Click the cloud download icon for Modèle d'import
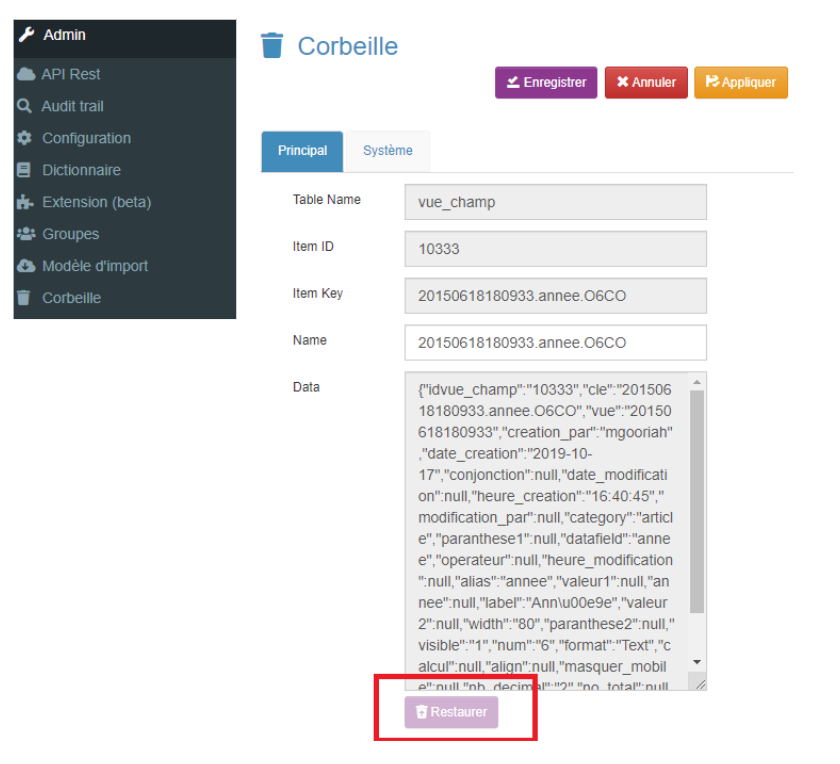 [x=25, y=266]
